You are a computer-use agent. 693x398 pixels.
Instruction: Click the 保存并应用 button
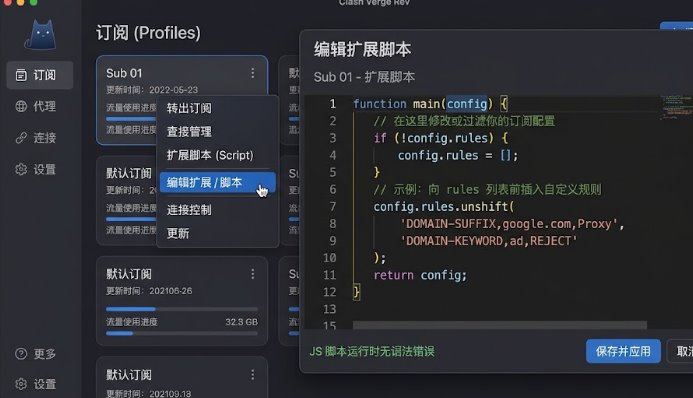623,351
